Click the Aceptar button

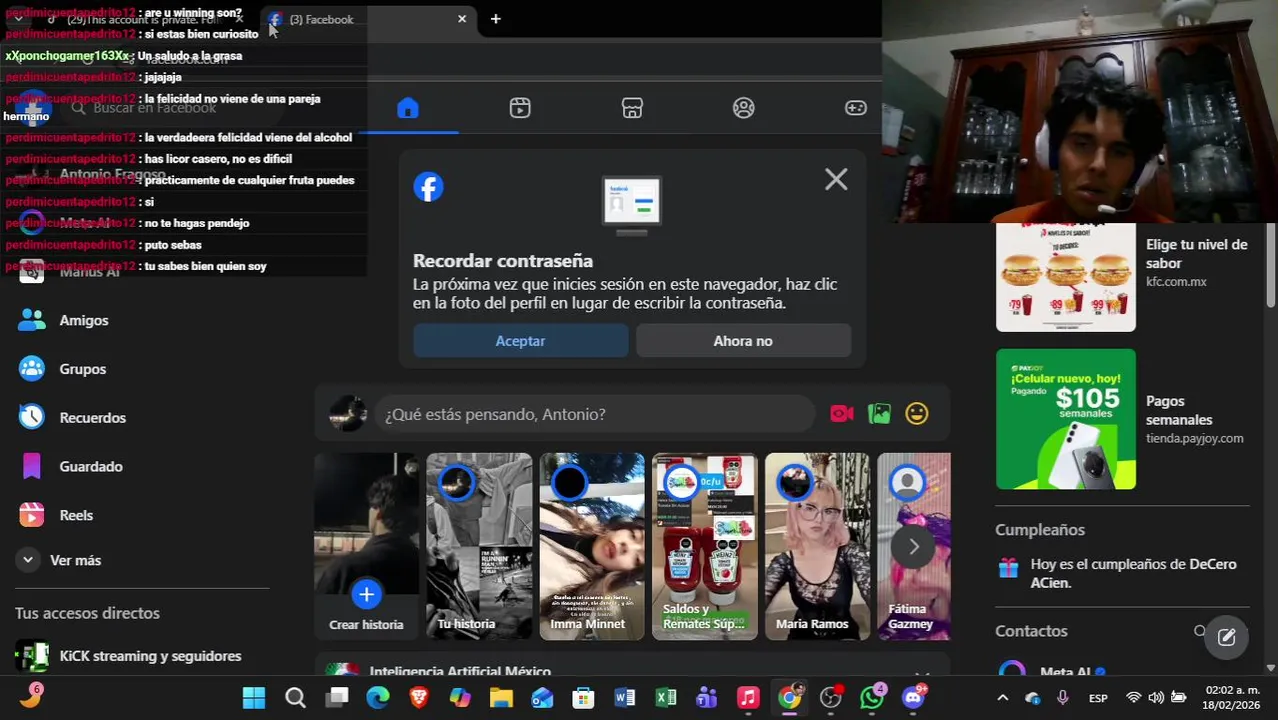(x=520, y=341)
